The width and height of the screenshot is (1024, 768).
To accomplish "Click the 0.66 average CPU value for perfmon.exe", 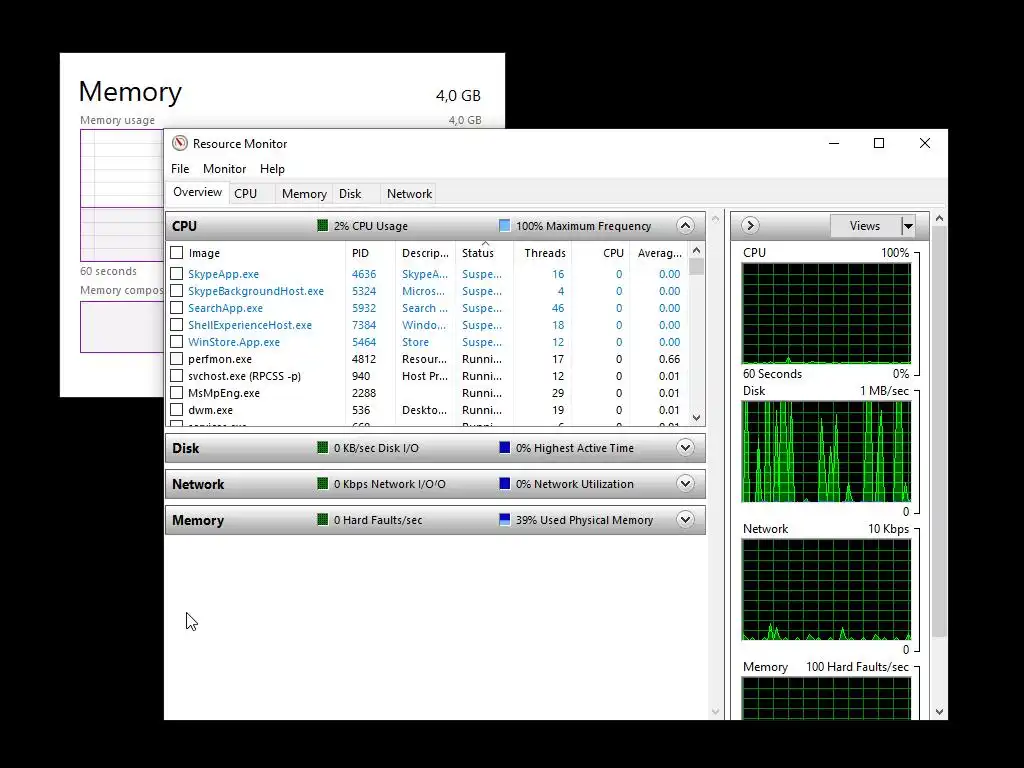I will 669,359.
